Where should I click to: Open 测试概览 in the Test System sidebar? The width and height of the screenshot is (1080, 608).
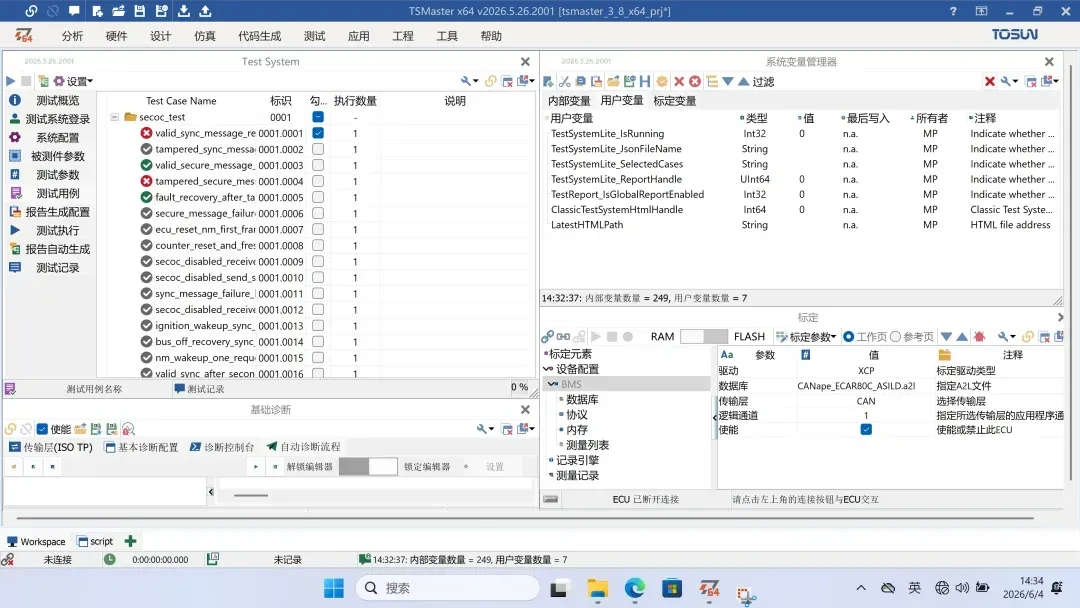click(x=58, y=101)
